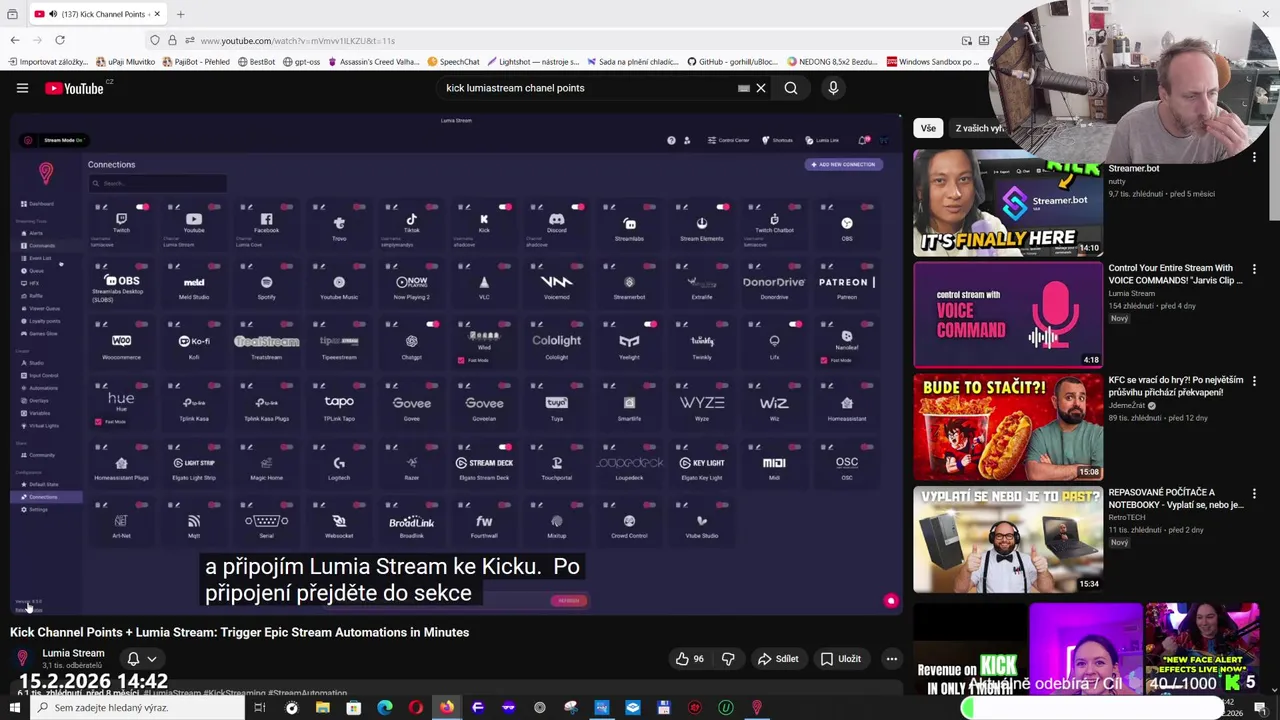Clear the YouTube search query with X

tap(761, 88)
